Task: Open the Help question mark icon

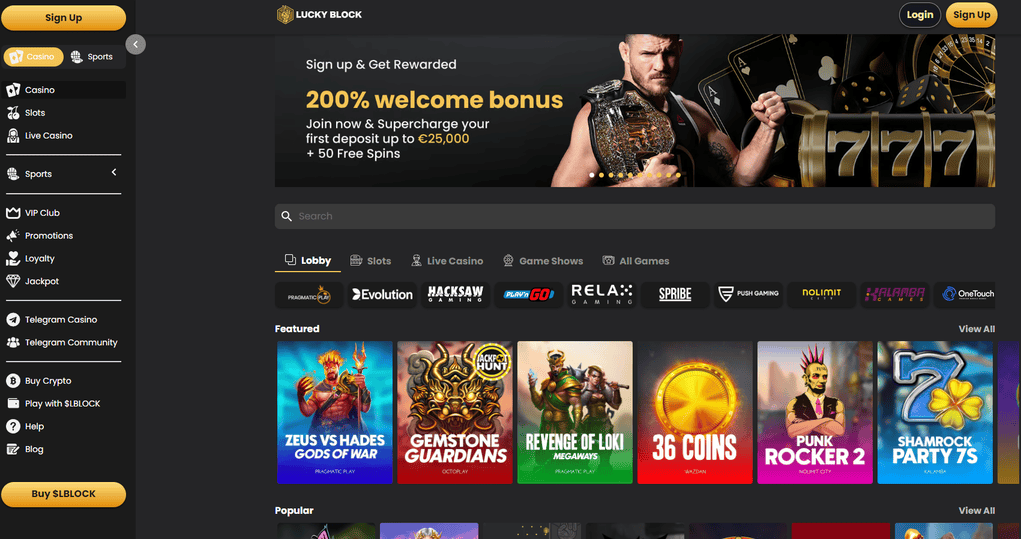Action: point(13,426)
